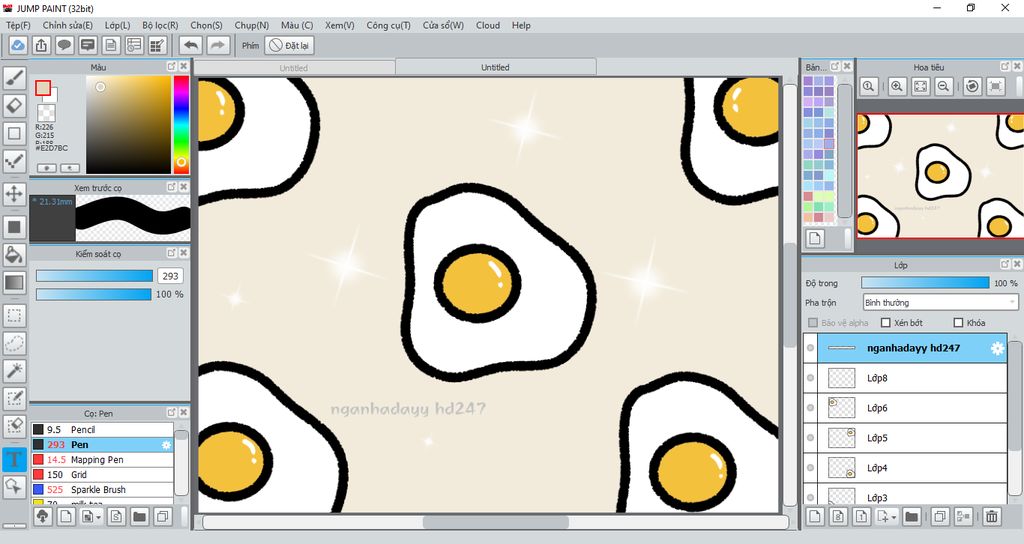The height and width of the screenshot is (544, 1024).
Task: Open the Bộ lọc(R) menu
Action: pyautogui.click(x=160, y=25)
